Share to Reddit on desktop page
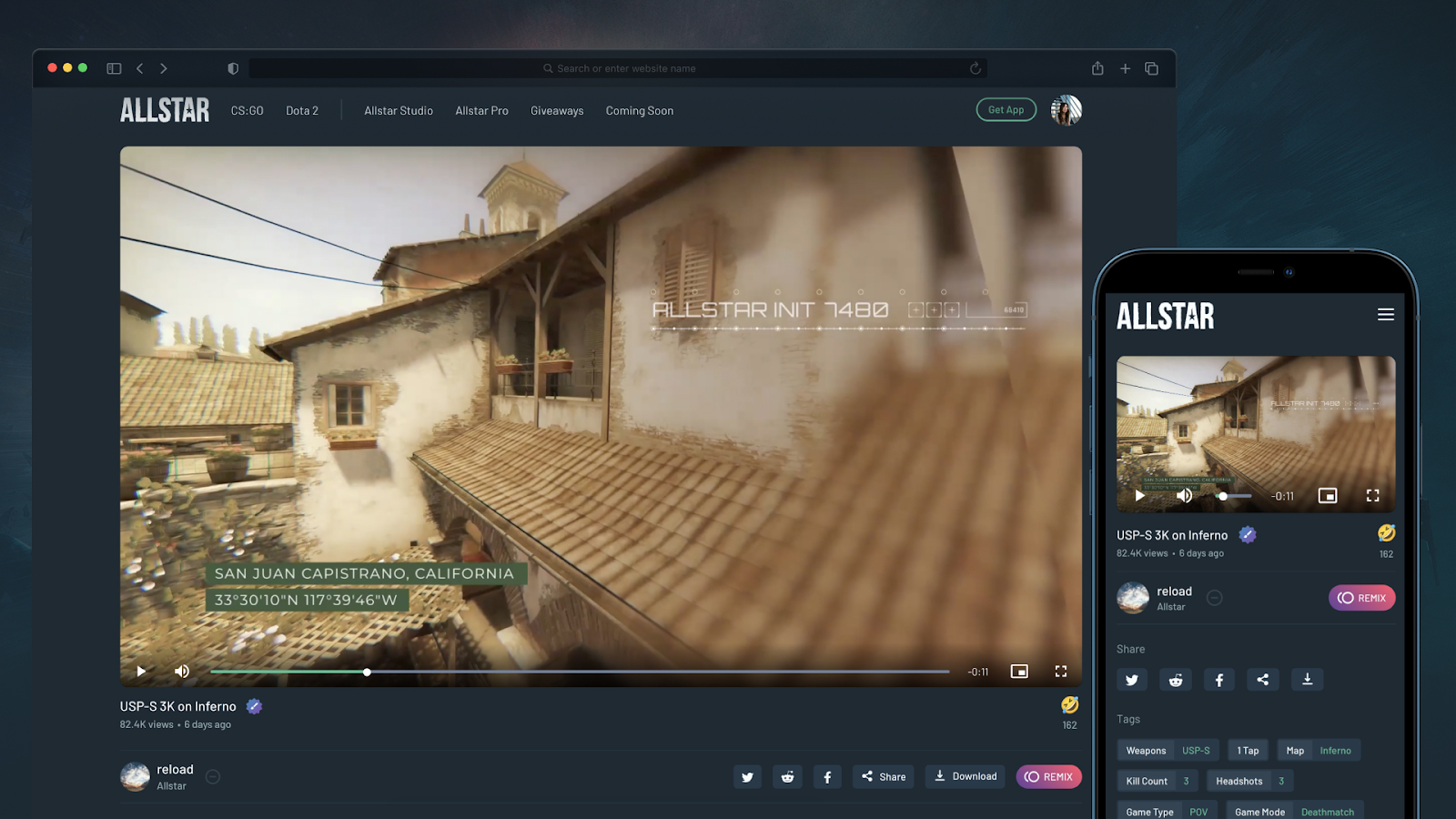This screenshot has width=1456, height=819. pos(787,777)
